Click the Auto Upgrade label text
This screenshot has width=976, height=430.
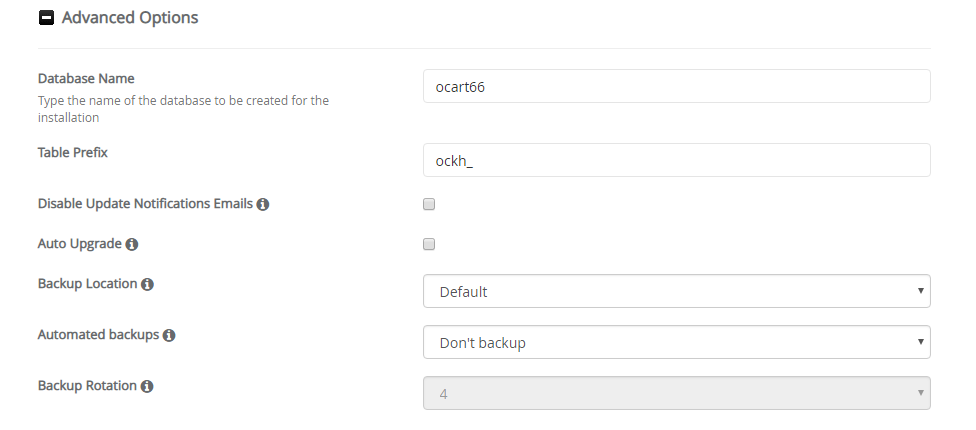coord(80,244)
